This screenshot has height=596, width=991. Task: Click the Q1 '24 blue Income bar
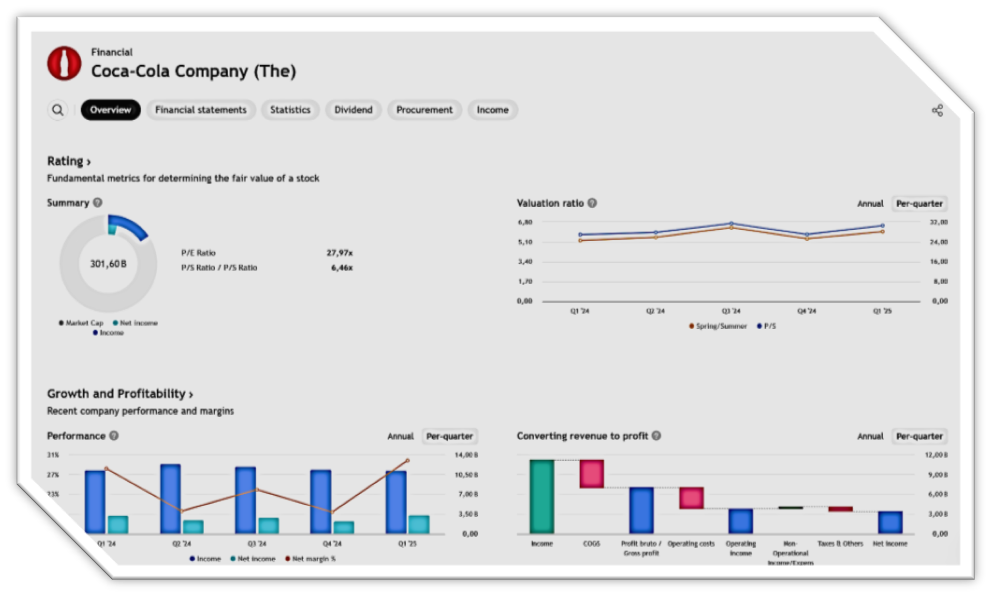click(x=95, y=502)
